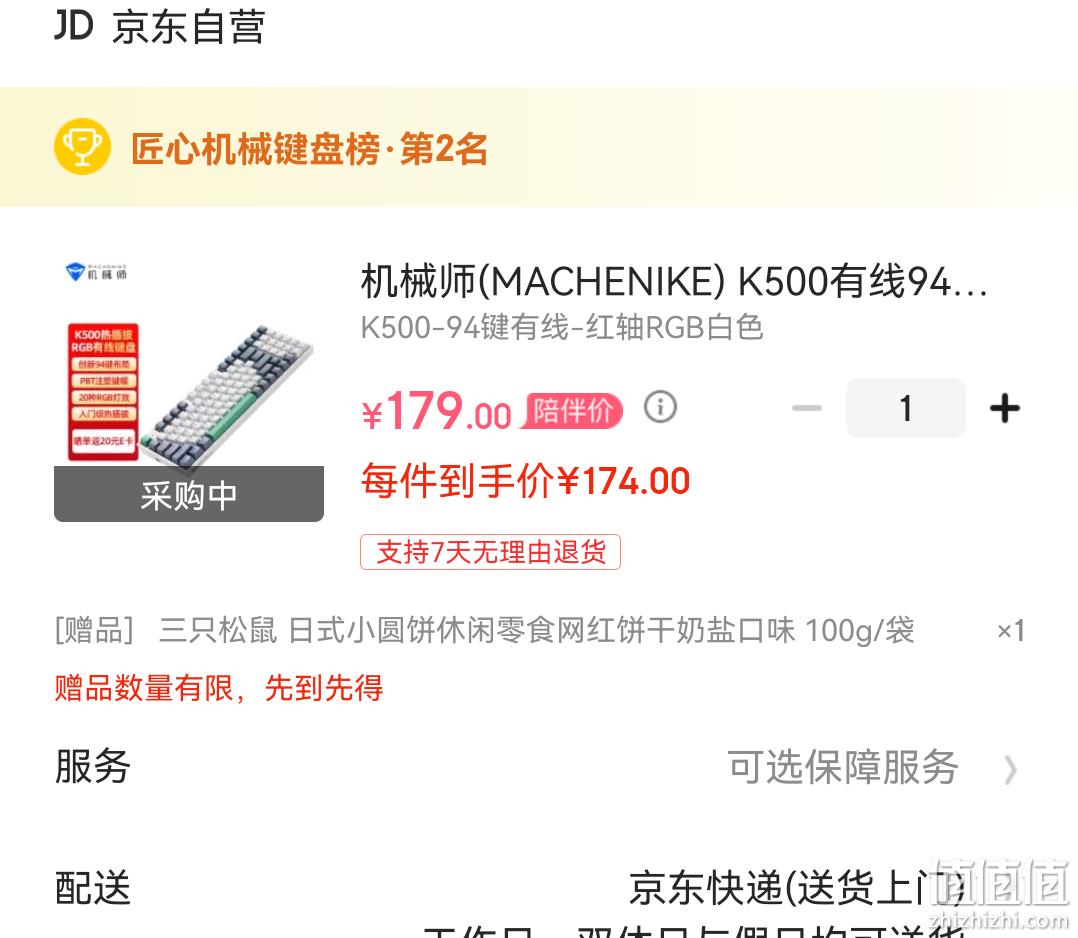Decrease quantity with the minus icon

pos(806,408)
